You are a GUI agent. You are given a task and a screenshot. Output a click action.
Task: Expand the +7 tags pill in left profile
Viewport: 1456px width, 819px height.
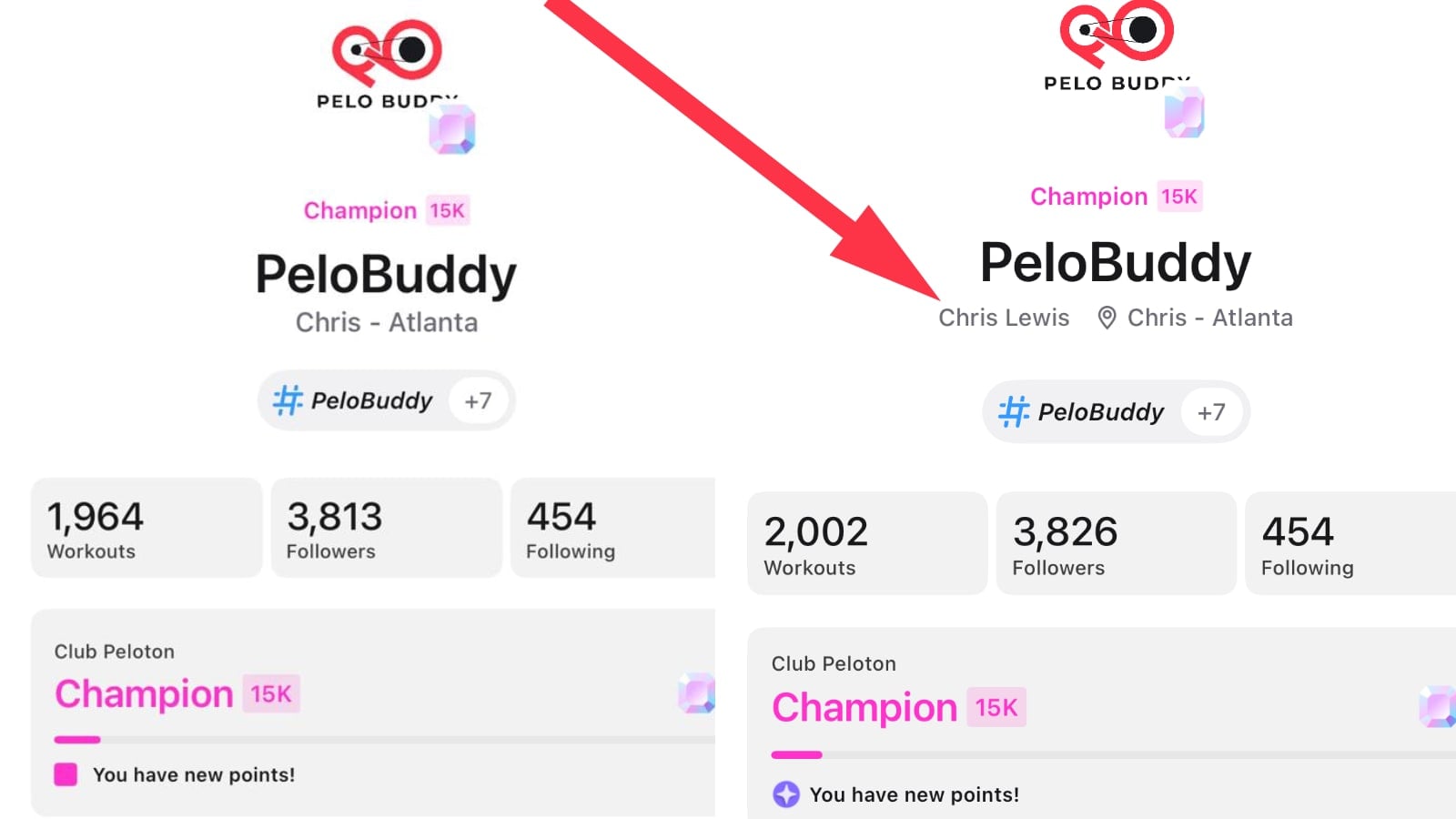pos(478,401)
